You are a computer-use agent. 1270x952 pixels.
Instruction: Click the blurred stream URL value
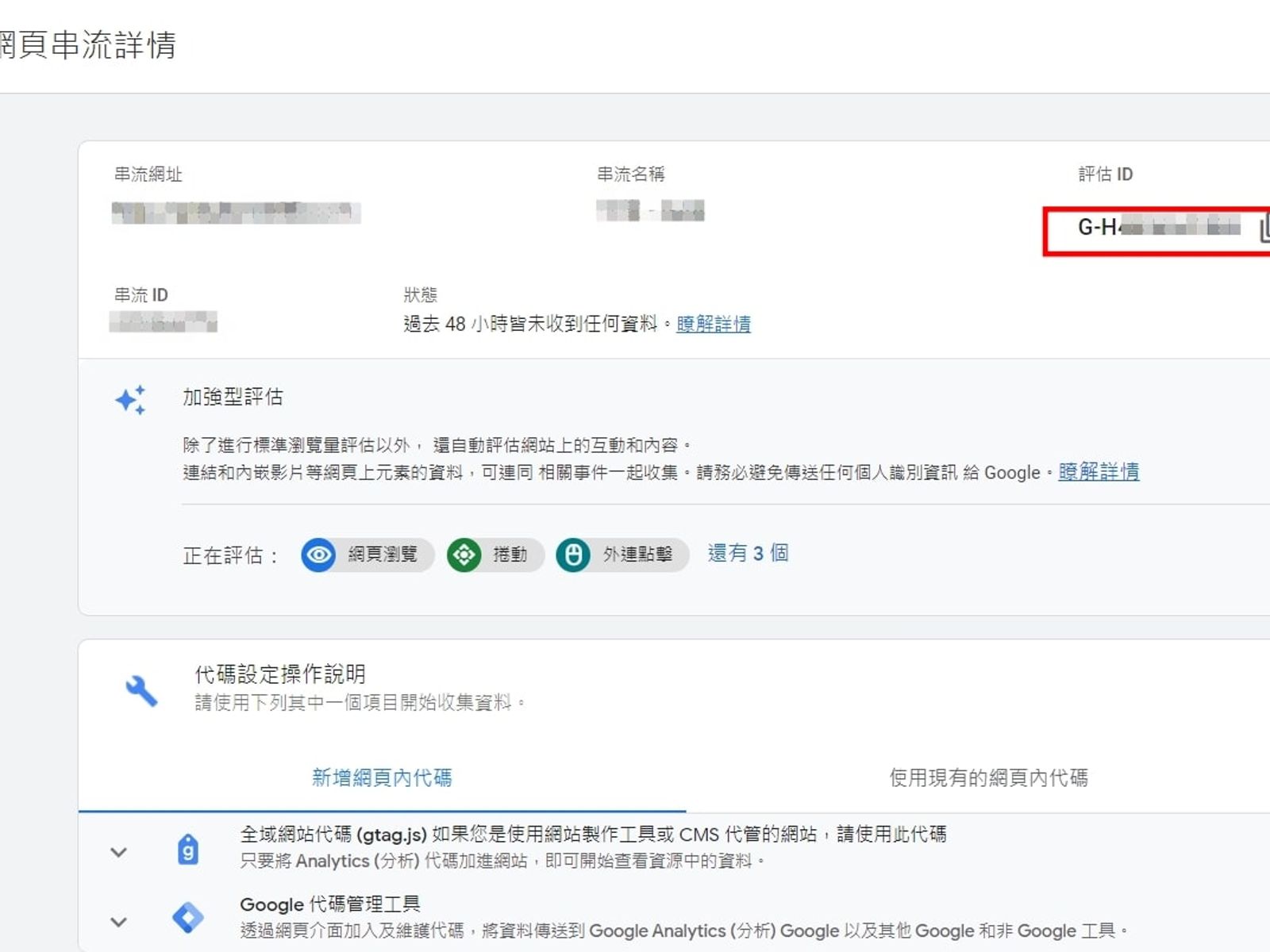coord(237,213)
